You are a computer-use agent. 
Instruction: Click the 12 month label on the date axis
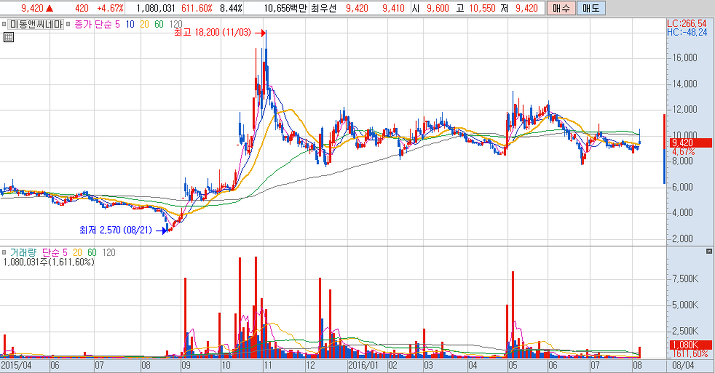[x=311, y=365]
